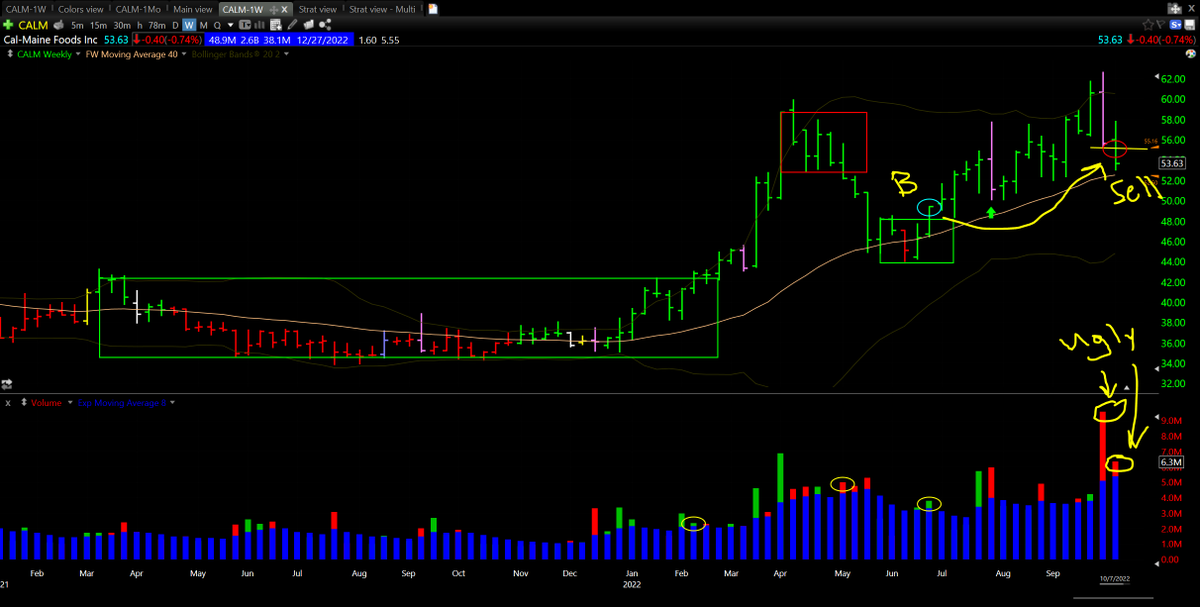Select the pencil drawing tool icon
The width and height of the screenshot is (1200, 607).
tap(292, 25)
